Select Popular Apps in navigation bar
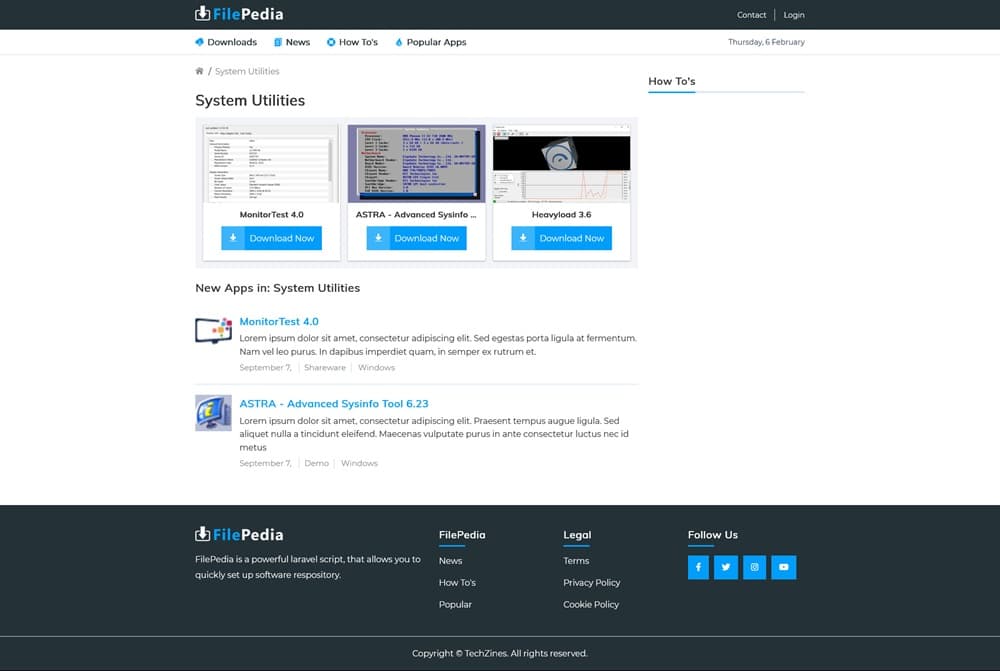This screenshot has width=1000, height=671. (x=431, y=42)
